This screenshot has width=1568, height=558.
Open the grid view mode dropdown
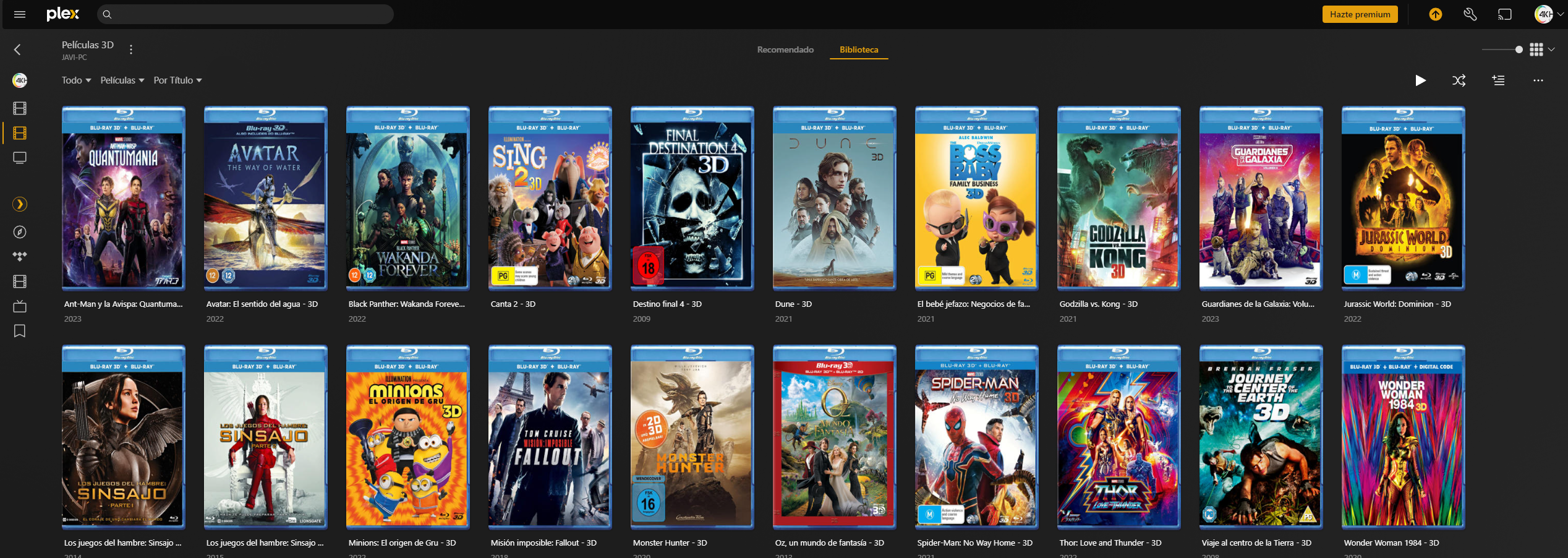tap(1542, 49)
